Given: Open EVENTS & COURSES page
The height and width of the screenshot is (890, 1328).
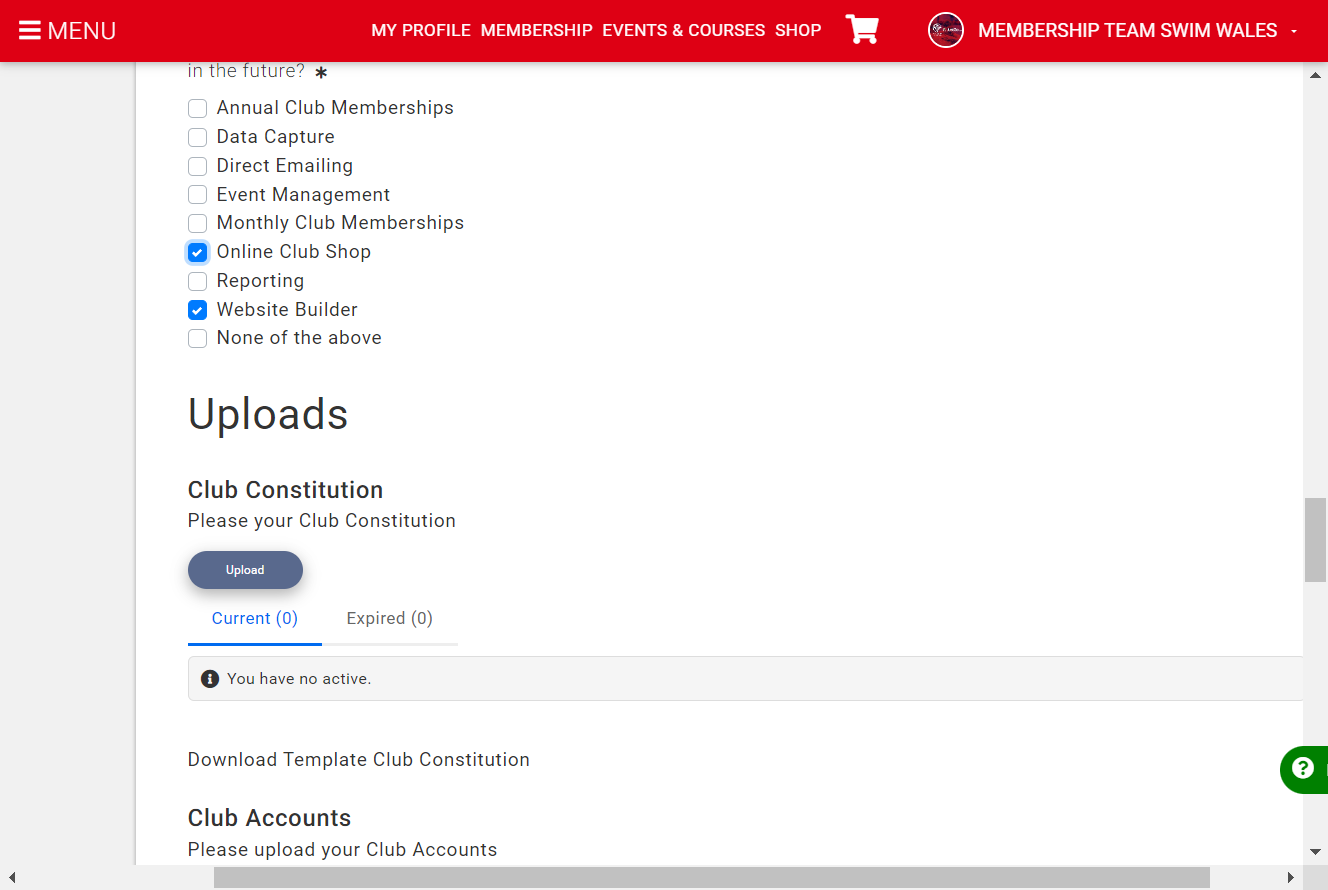Looking at the screenshot, I should (684, 30).
